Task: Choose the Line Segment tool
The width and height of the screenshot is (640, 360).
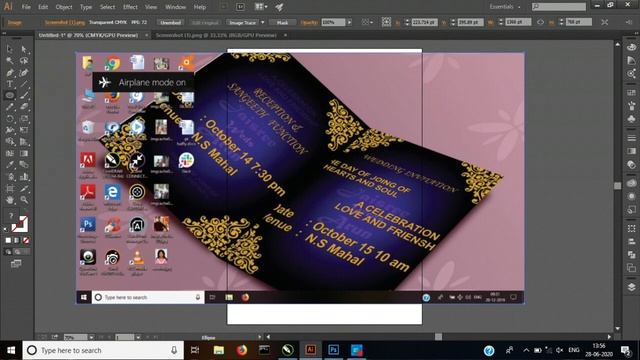Action: [24, 84]
